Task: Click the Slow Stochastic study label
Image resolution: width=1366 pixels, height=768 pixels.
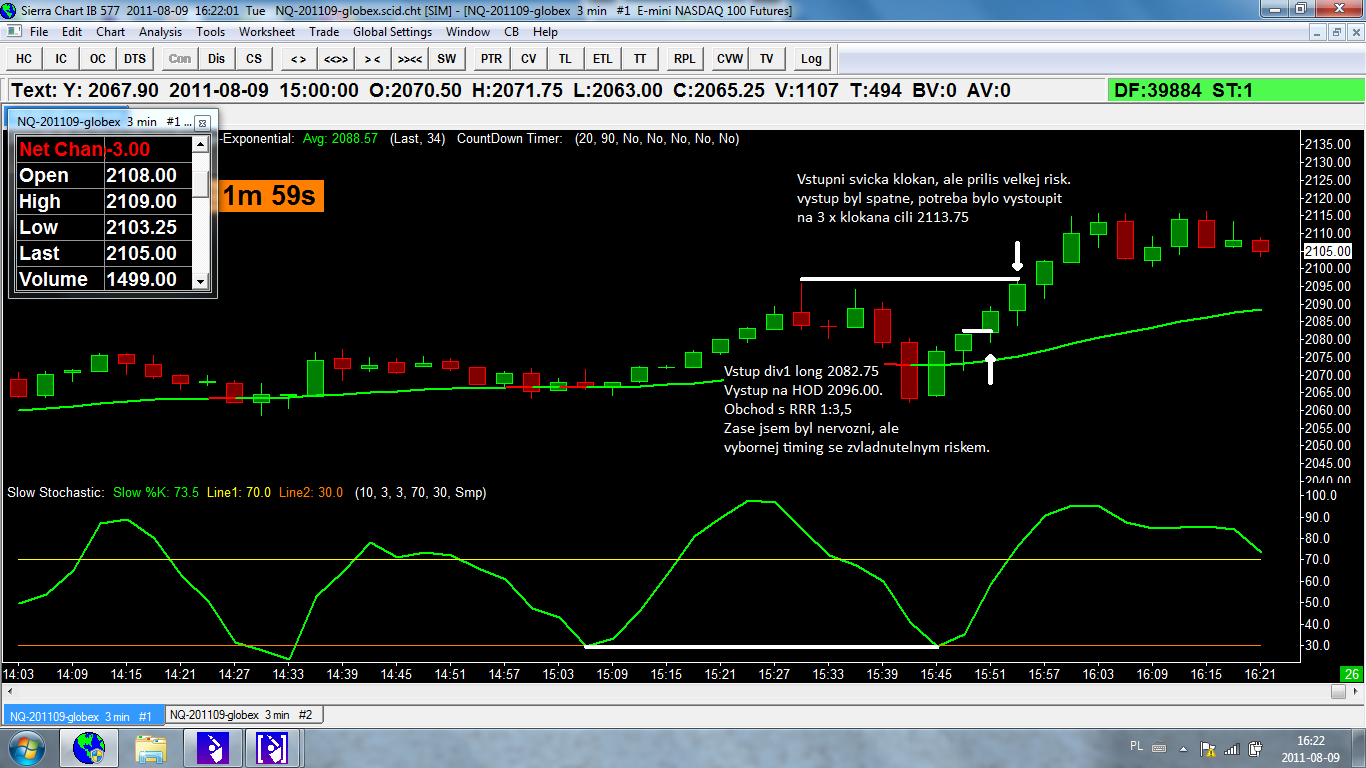Action: pyautogui.click(x=55, y=492)
